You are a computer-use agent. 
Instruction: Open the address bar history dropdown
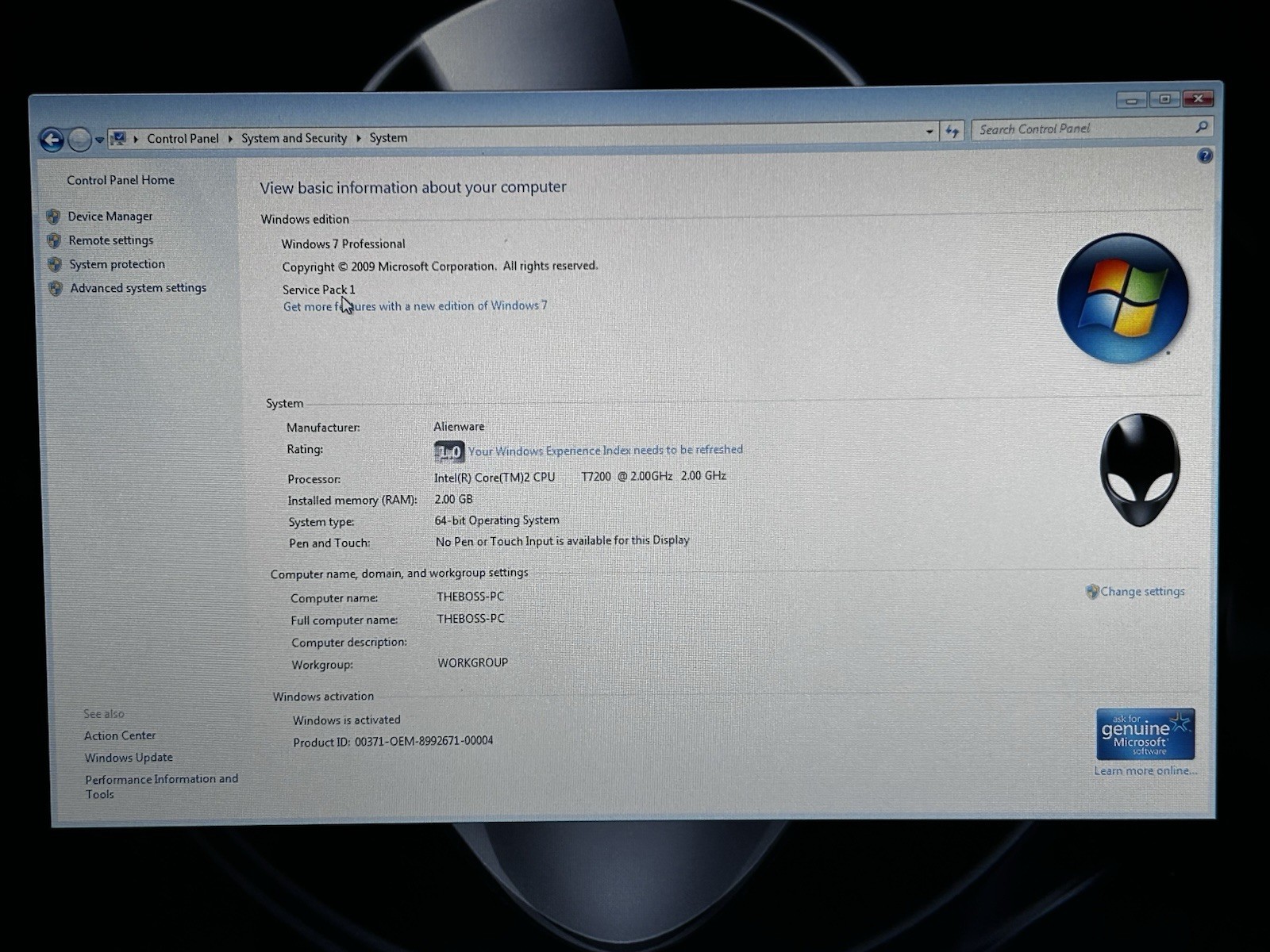(929, 131)
